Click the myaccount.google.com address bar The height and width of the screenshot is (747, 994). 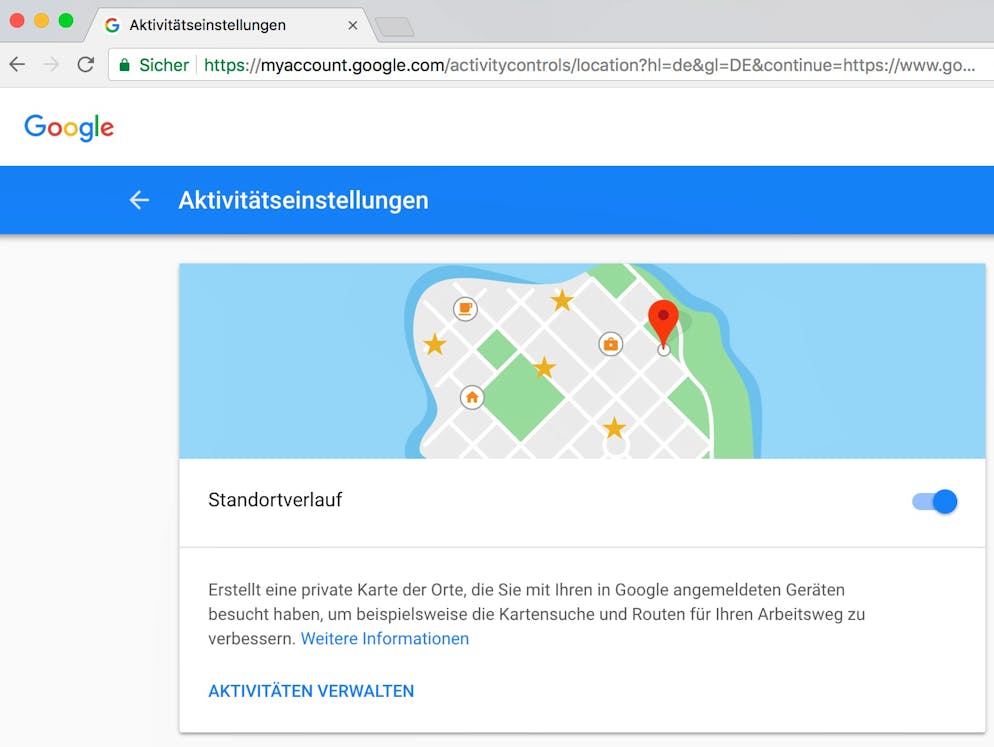[x=550, y=65]
